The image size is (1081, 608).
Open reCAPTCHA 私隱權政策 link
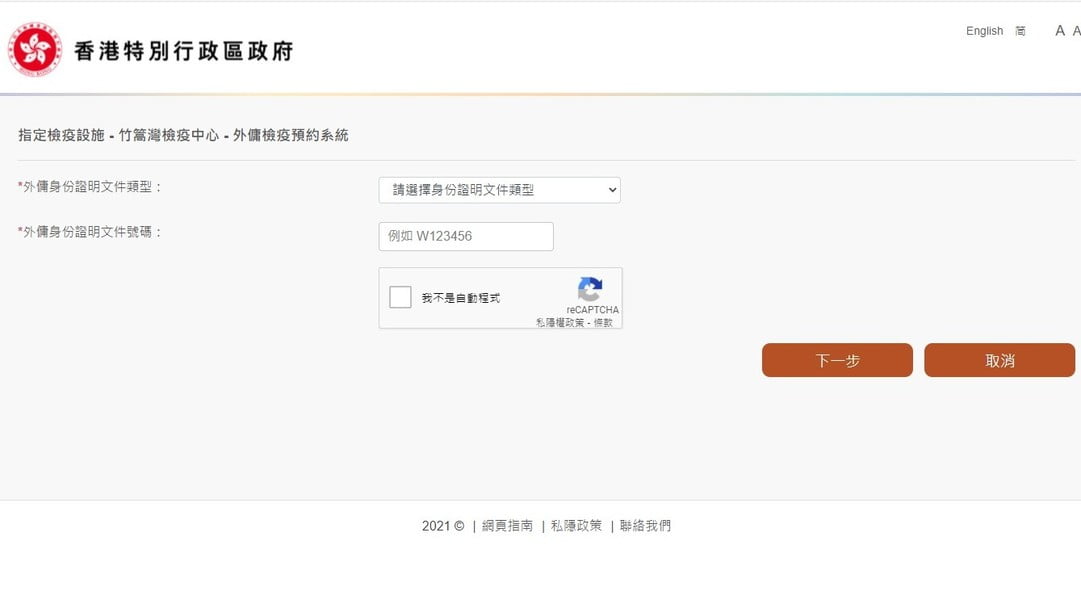560,322
